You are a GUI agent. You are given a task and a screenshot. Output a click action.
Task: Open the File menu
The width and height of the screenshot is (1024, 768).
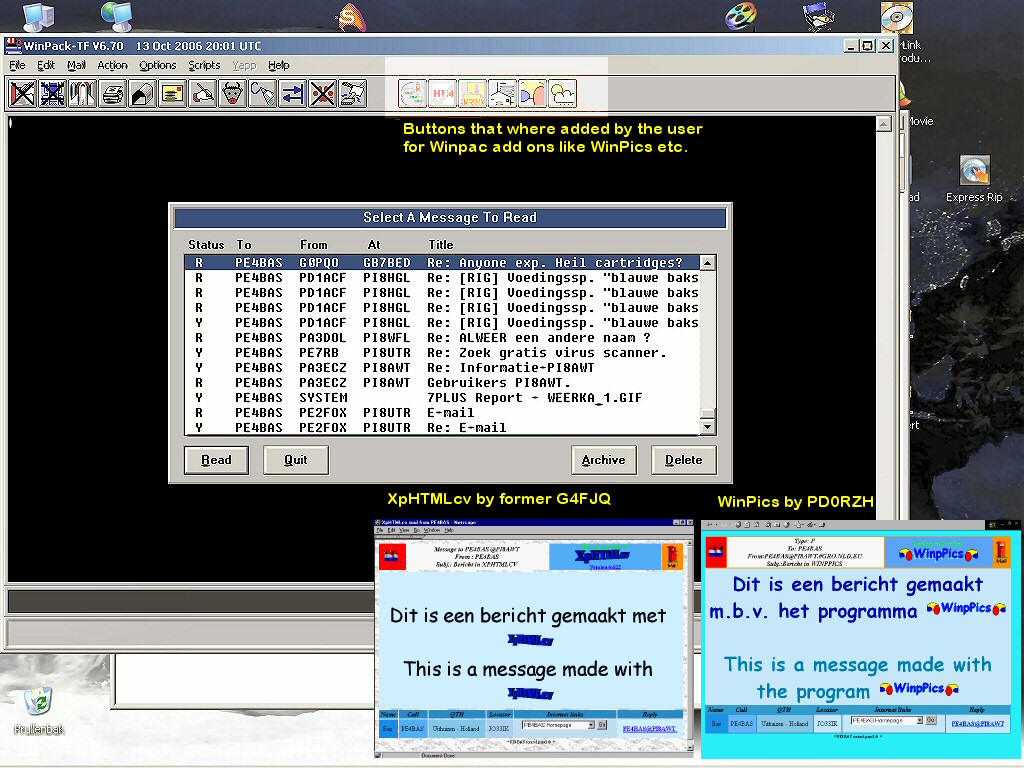(17, 65)
